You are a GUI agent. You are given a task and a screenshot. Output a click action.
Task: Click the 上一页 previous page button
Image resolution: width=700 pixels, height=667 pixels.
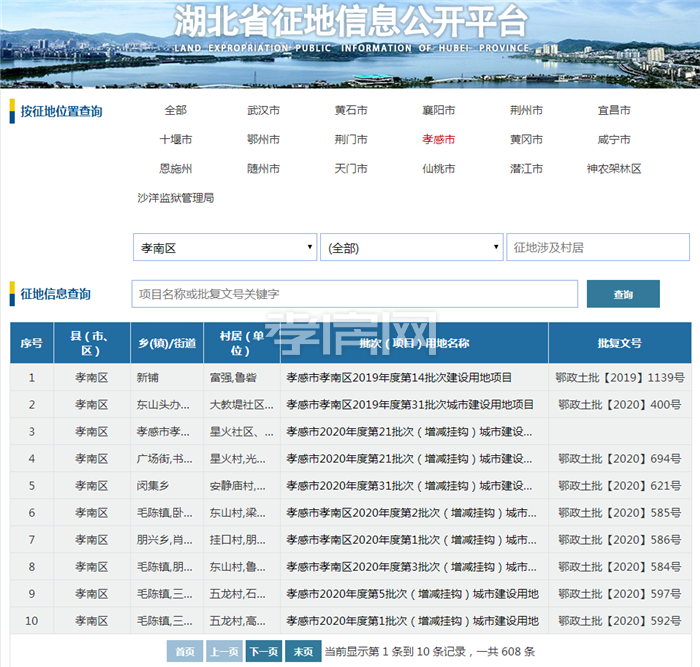coord(224,651)
